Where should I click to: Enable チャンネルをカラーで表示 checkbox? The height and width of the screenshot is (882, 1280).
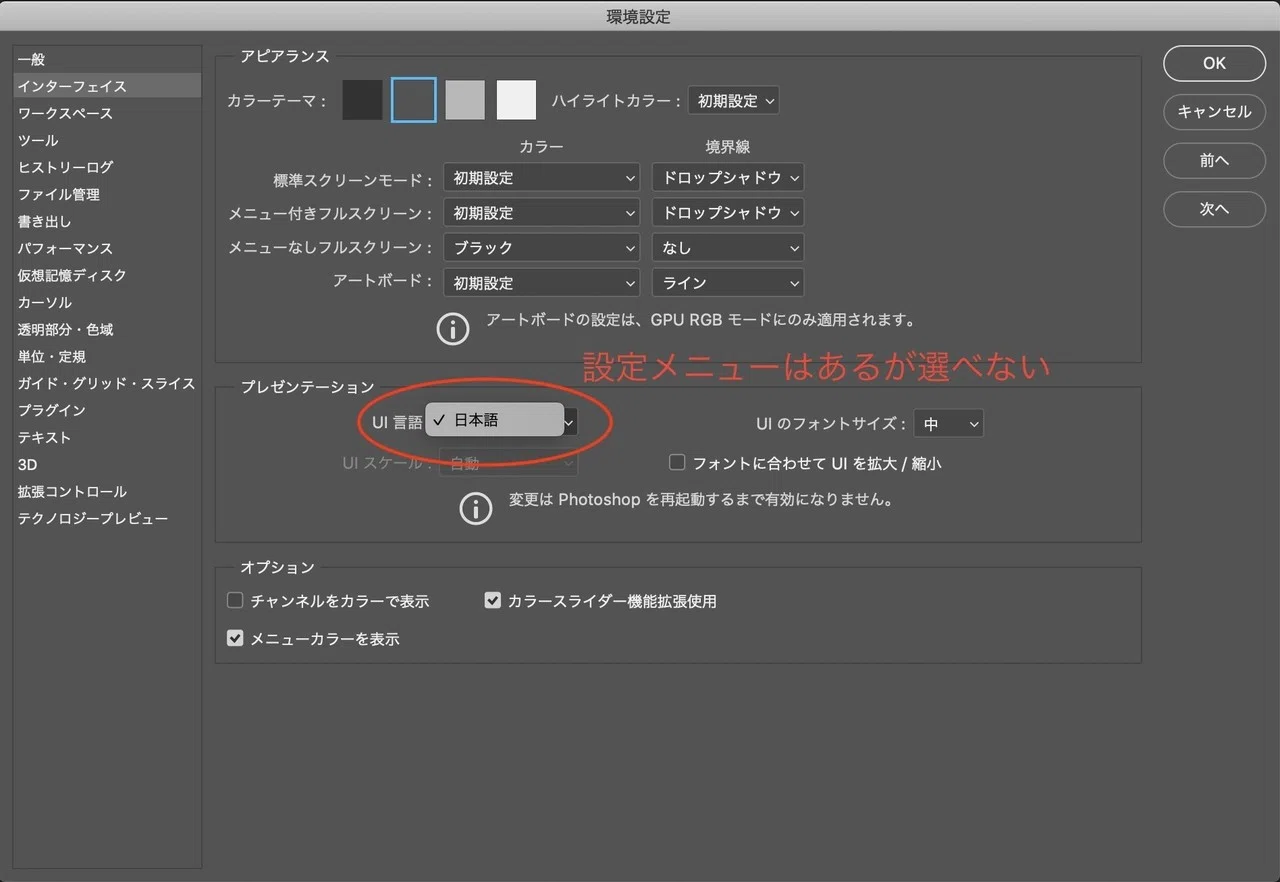[236, 601]
